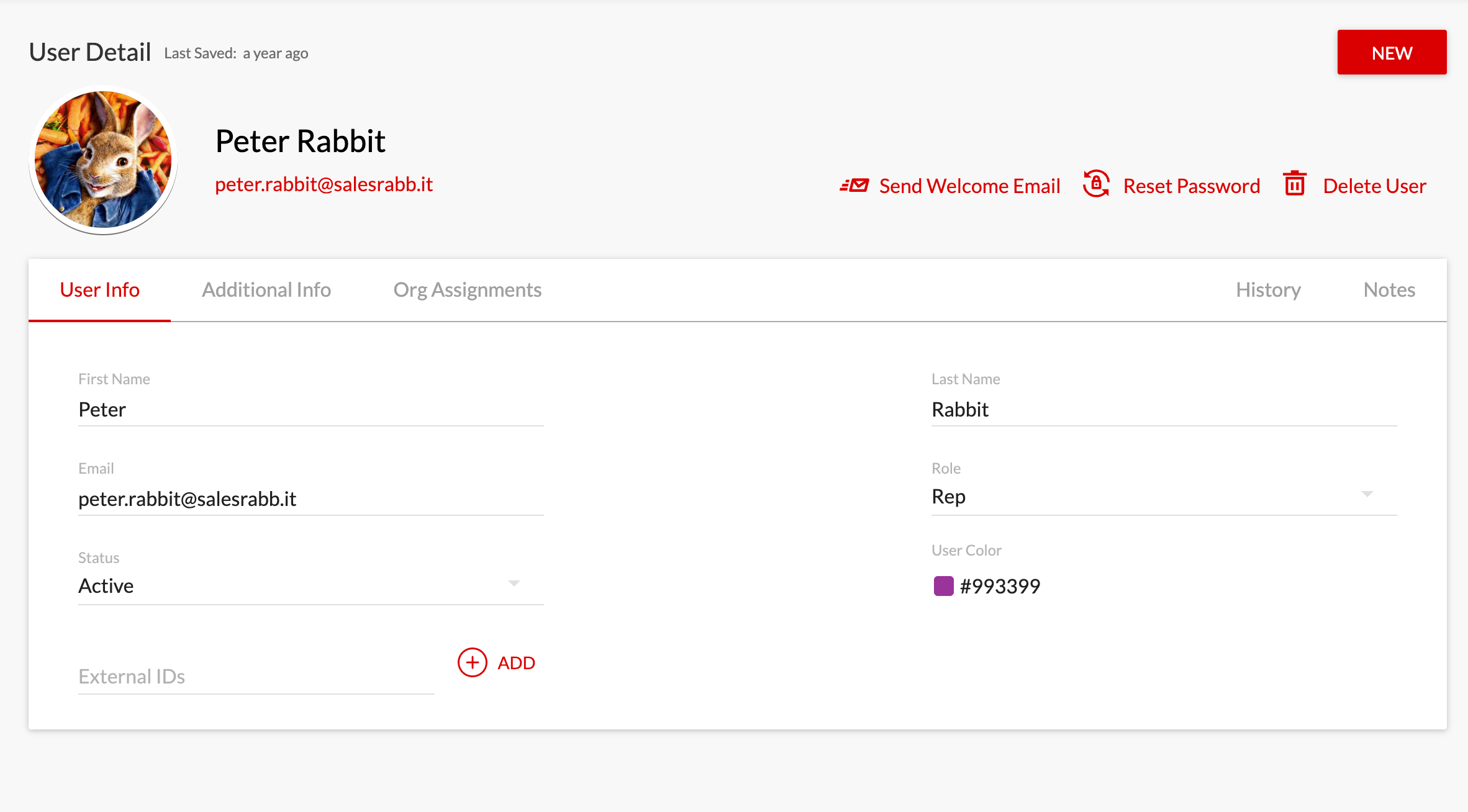Screen dimensions: 1468x812
Task: Click Peter Rabbit's profile picture
Action: [103, 160]
